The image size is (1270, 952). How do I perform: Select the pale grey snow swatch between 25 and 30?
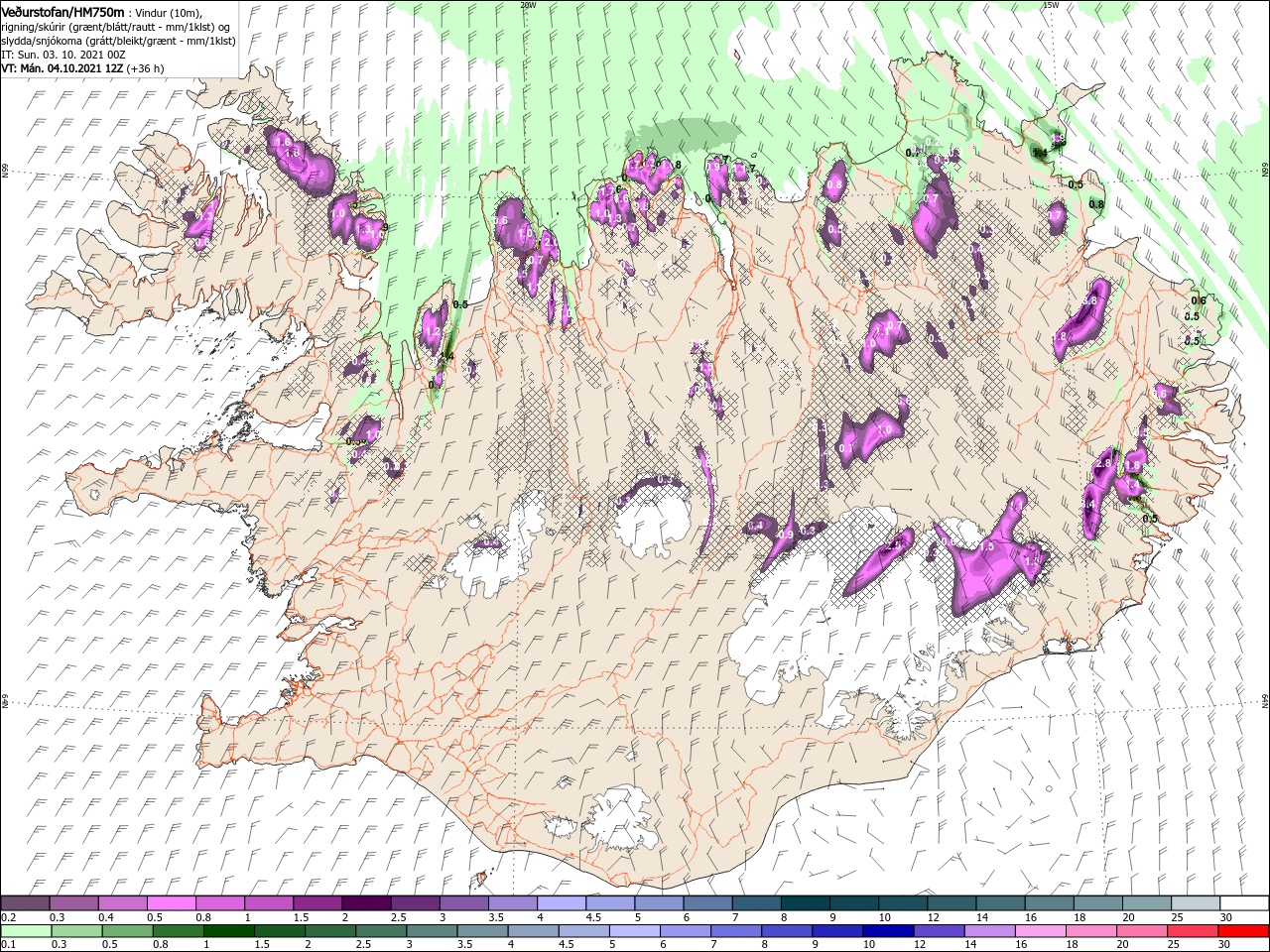pos(1197,903)
